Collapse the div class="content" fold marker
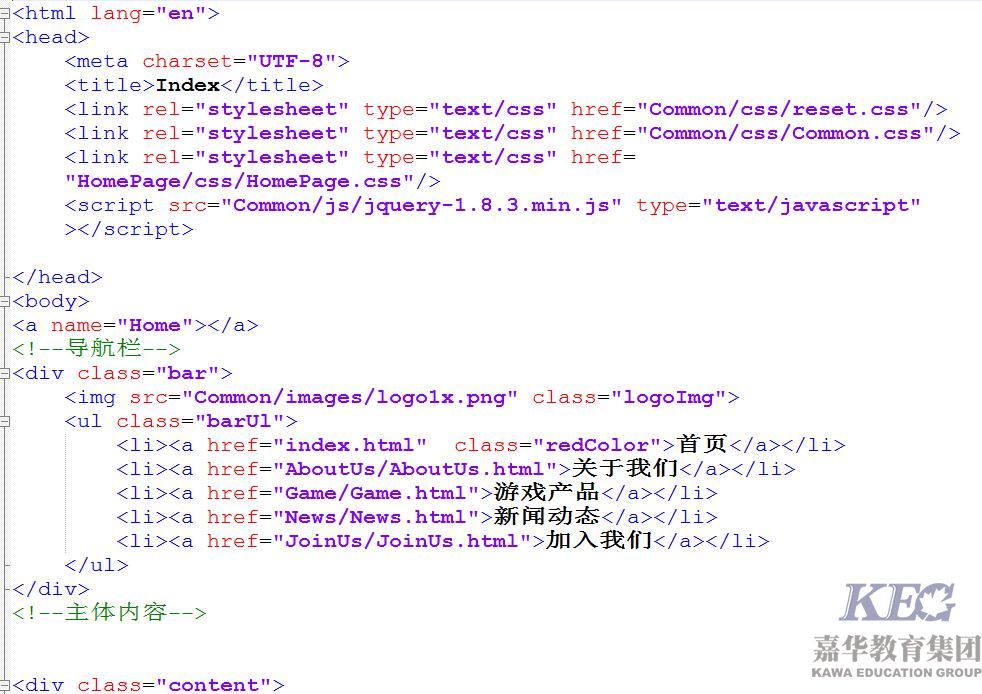 [x=5, y=685]
